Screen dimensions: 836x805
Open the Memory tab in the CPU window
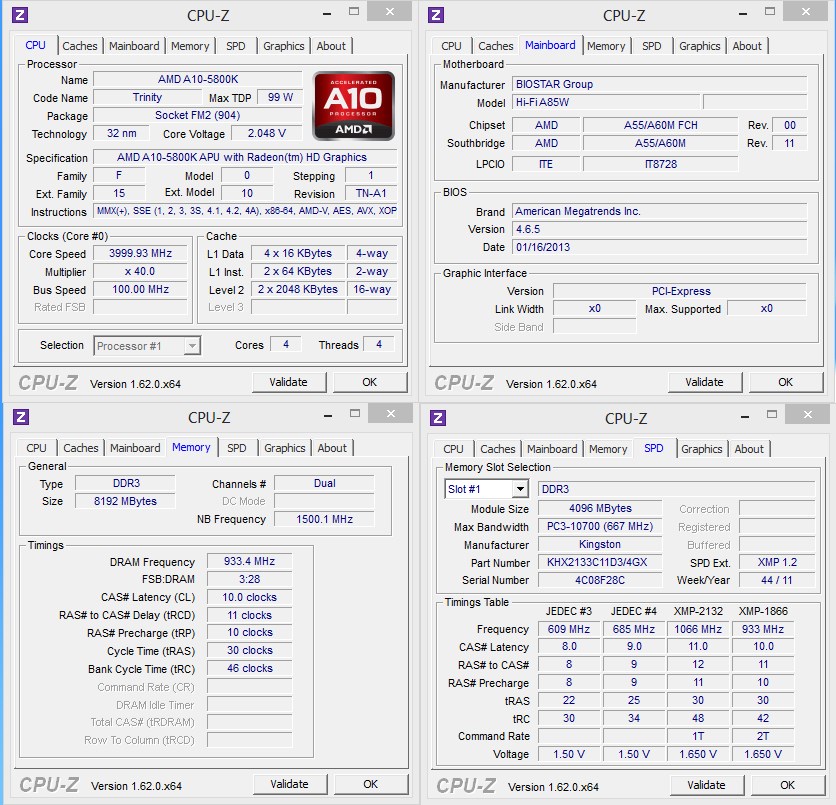190,46
